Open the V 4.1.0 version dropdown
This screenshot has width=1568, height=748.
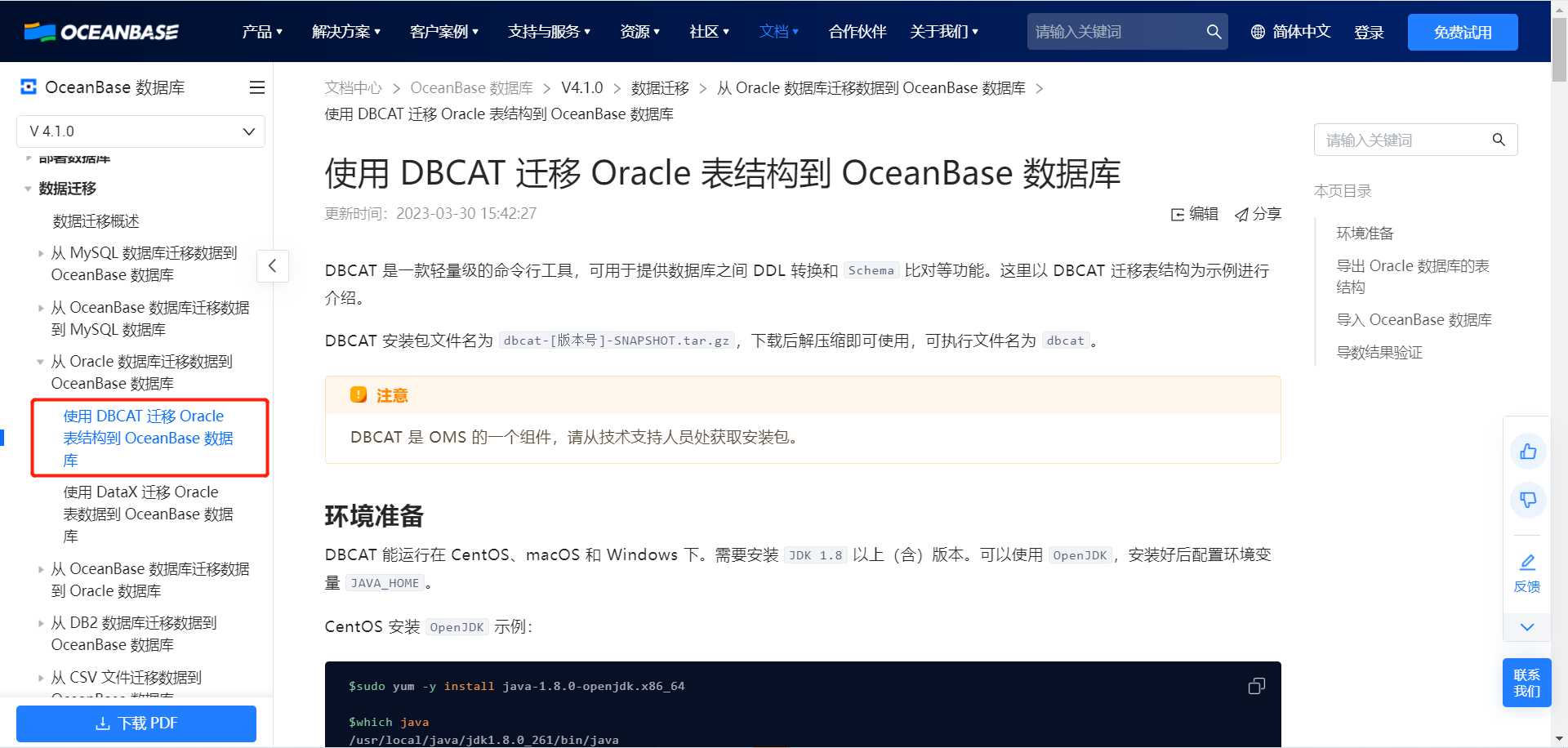pos(140,131)
